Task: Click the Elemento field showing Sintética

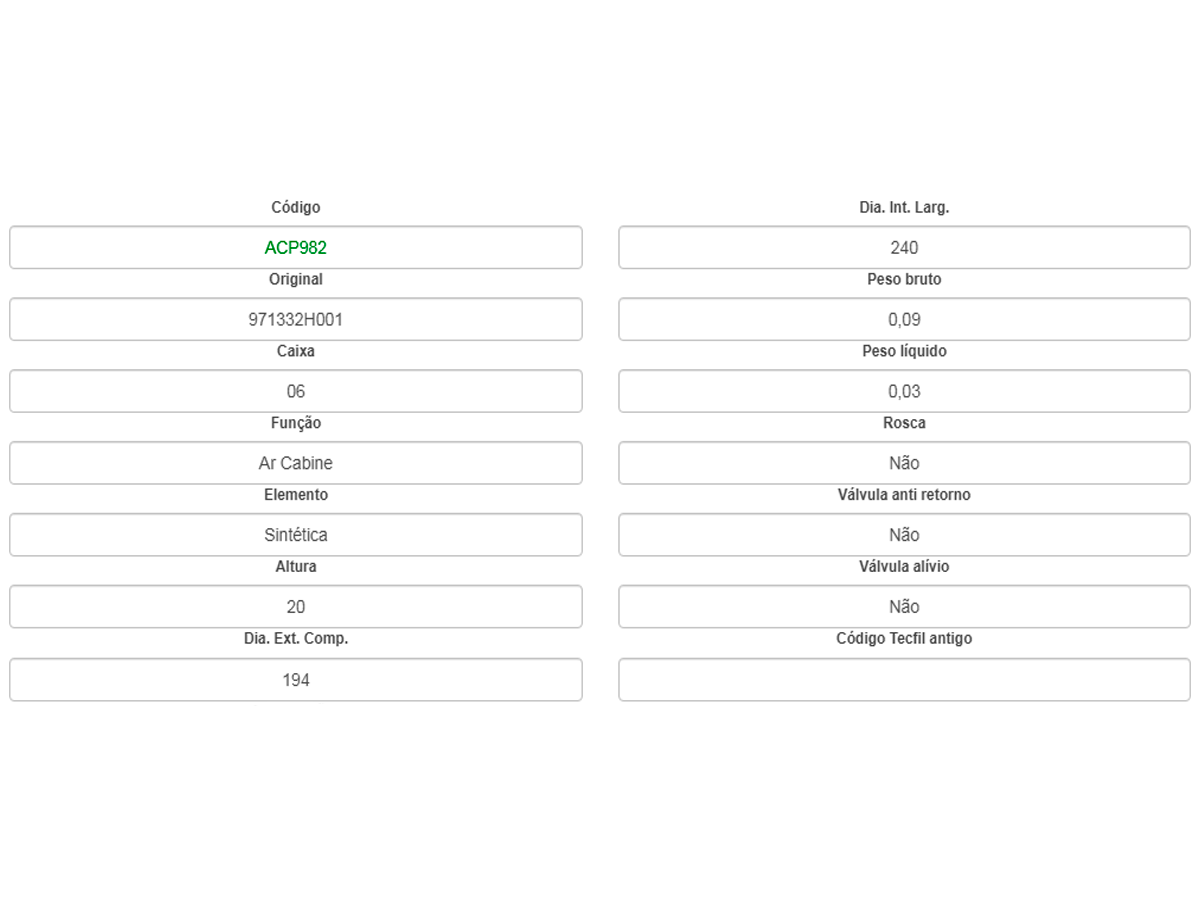Action: pyautogui.click(x=296, y=535)
